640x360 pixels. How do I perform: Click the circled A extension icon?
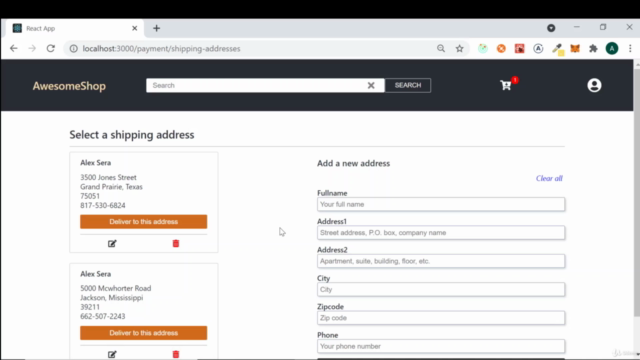(x=538, y=49)
